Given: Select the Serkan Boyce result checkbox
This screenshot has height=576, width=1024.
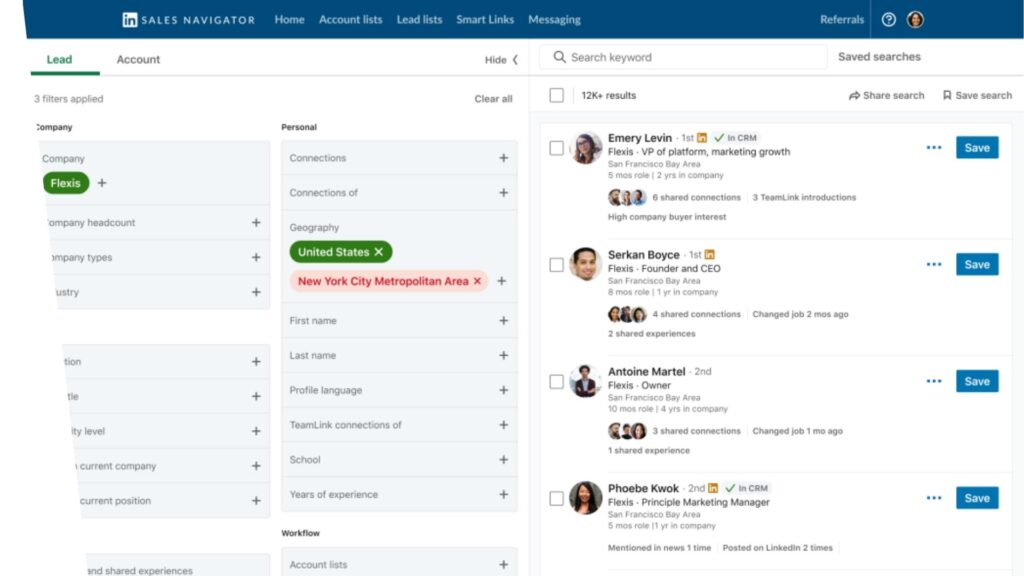Looking at the screenshot, I should click(x=556, y=265).
